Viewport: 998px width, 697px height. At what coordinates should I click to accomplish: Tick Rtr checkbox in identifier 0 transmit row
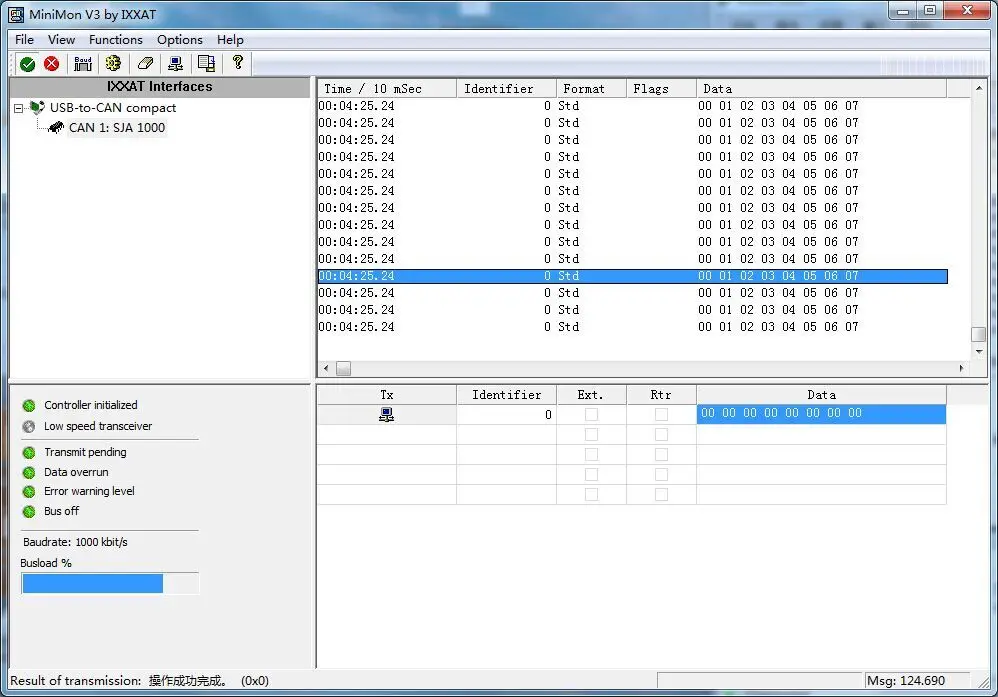[x=661, y=414]
